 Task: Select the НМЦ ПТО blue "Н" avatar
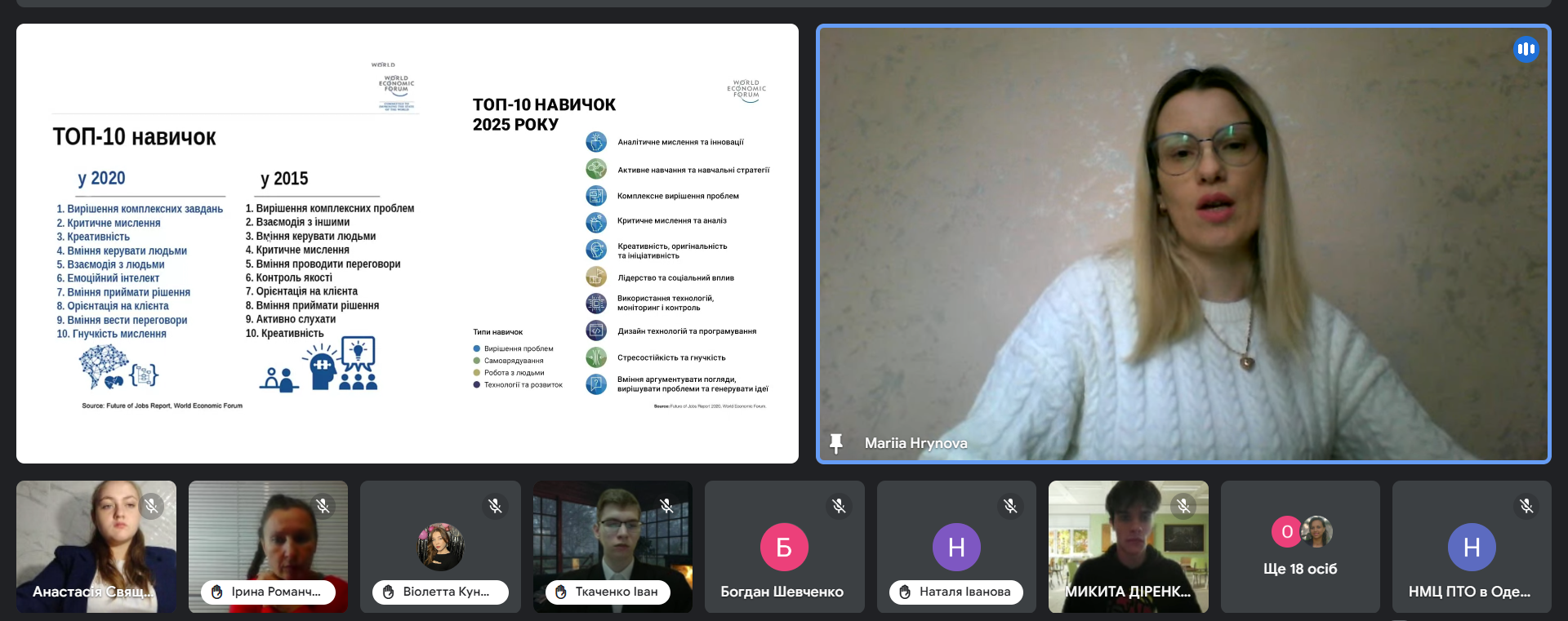coord(1472,547)
